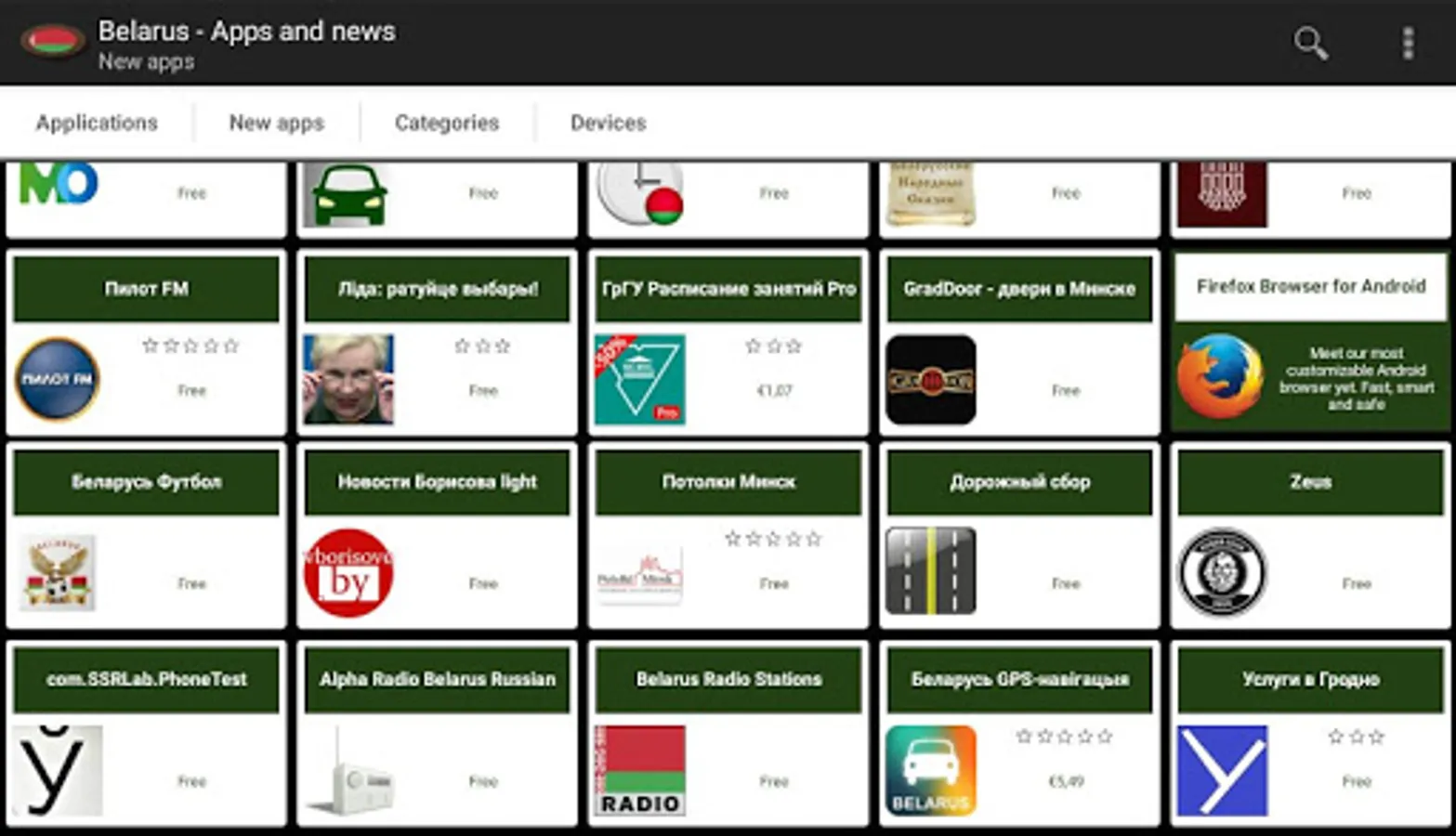This screenshot has width=1456, height=836.
Task: Open the Devices tab
Action: pyautogui.click(x=609, y=123)
